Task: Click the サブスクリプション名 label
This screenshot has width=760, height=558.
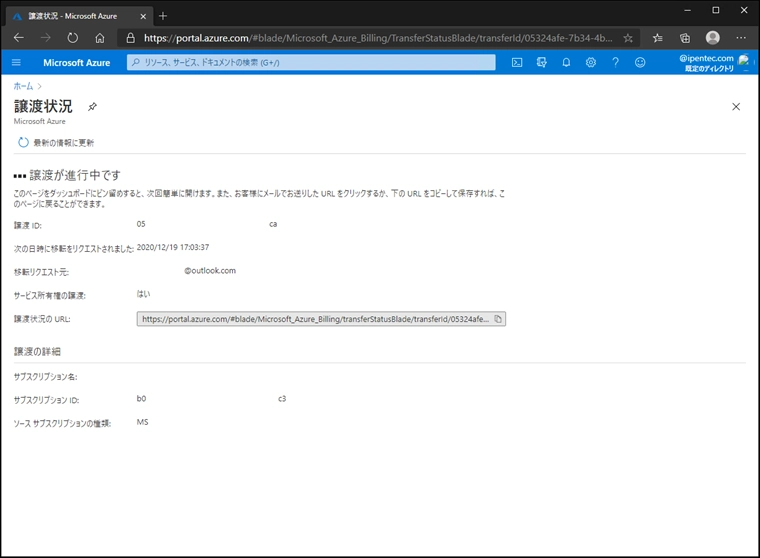Action: point(46,377)
